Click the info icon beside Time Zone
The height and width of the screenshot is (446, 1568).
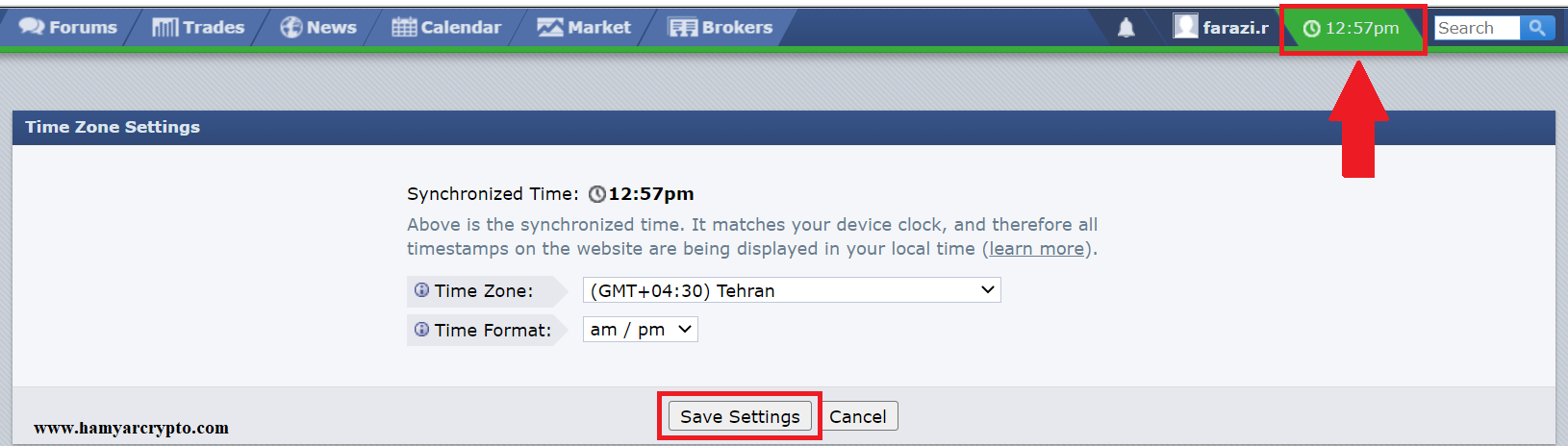(421, 290)
